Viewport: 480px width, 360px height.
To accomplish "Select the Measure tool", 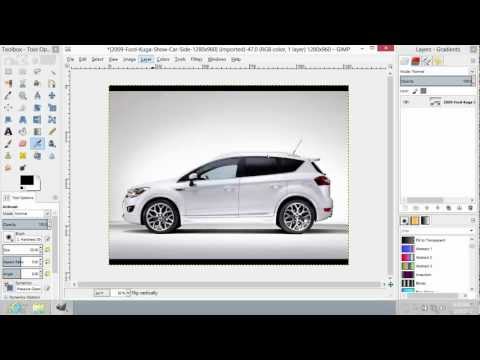I will (x=37, y=96).
